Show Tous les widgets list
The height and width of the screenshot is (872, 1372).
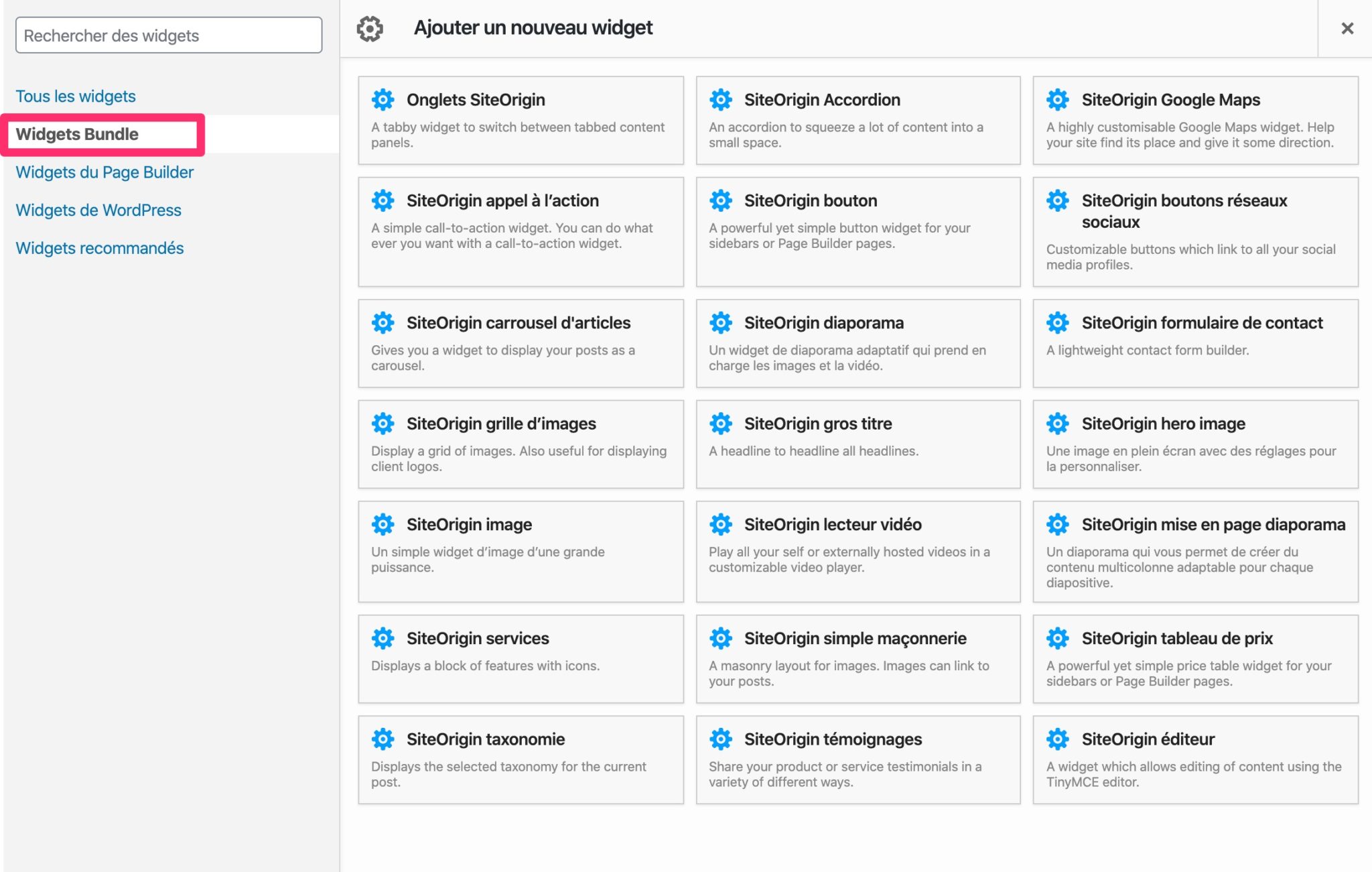tap(76, 97)
